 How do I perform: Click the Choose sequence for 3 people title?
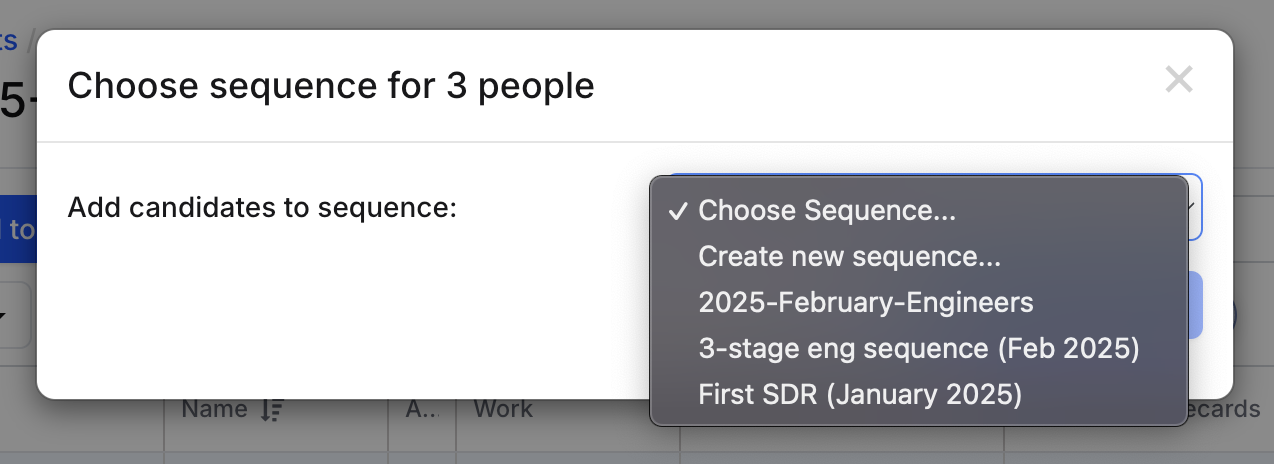click(x=331, y=86)
